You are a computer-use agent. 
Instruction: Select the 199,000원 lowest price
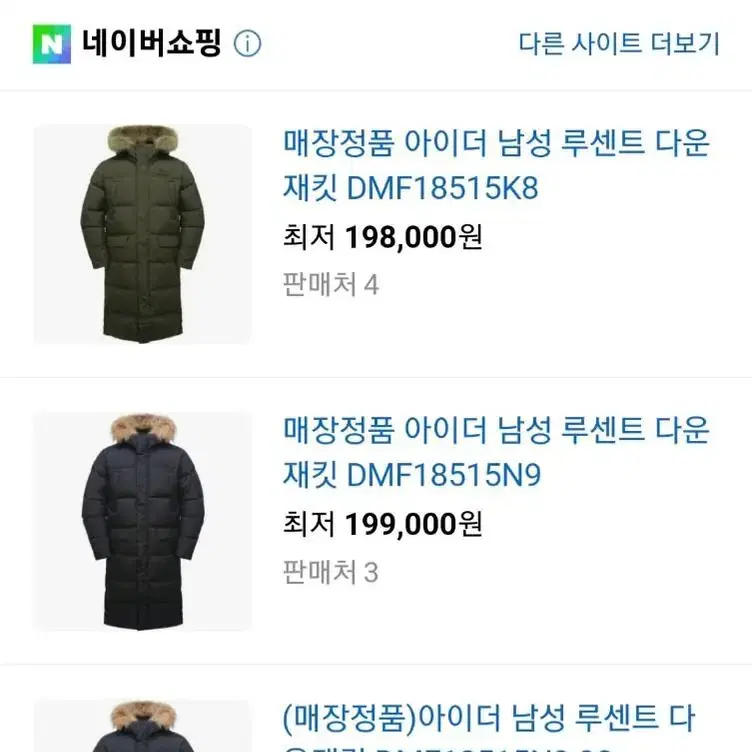pyautogui.click(x=413, y=524)
